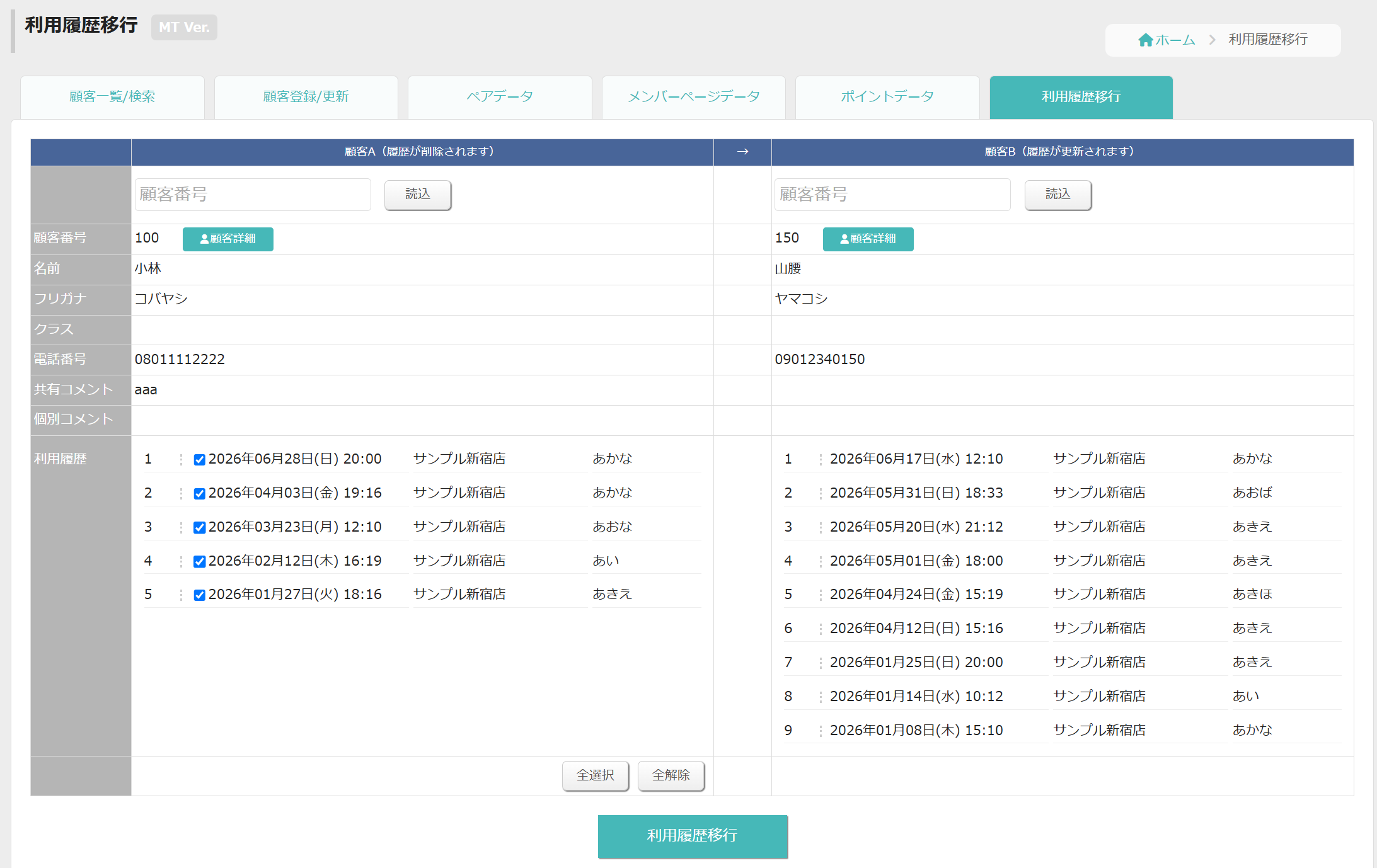Click the large 利用履歴移行 submit button
The image size is (1377, 868).
click(x=693, y=836)
